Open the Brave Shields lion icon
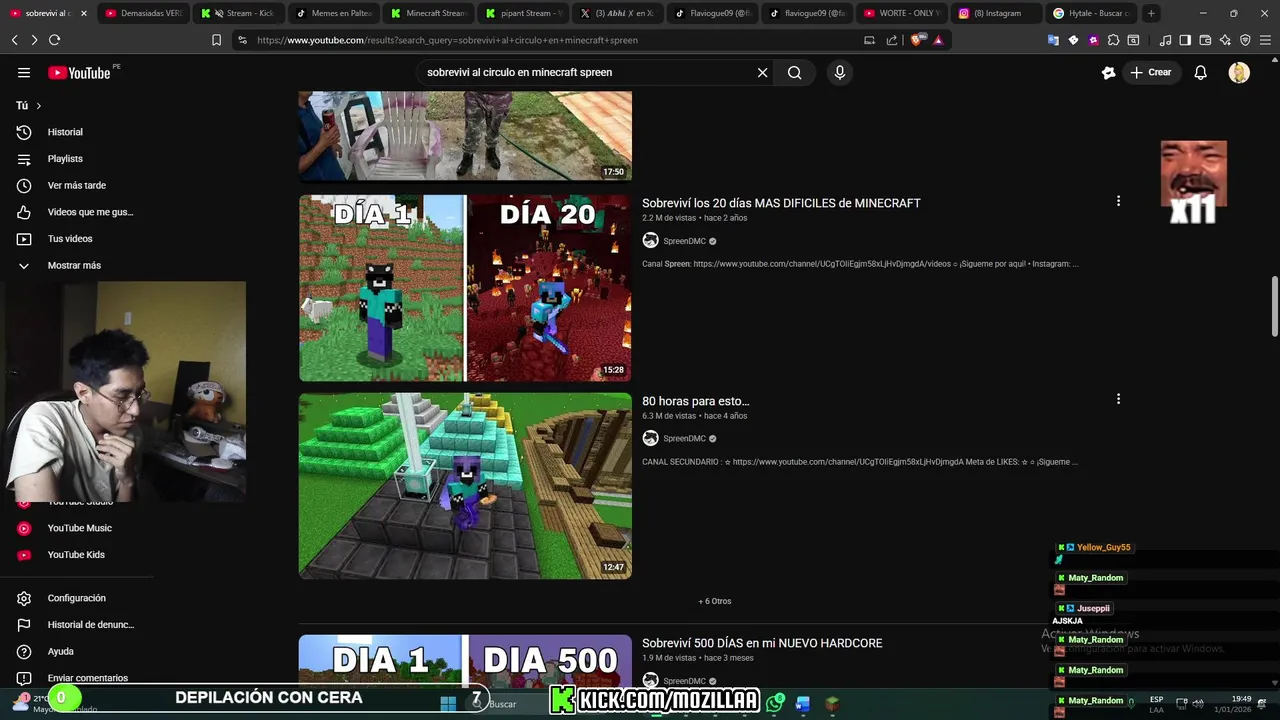Viewport: 1280px width, 720px height. (x=916, y=40)
